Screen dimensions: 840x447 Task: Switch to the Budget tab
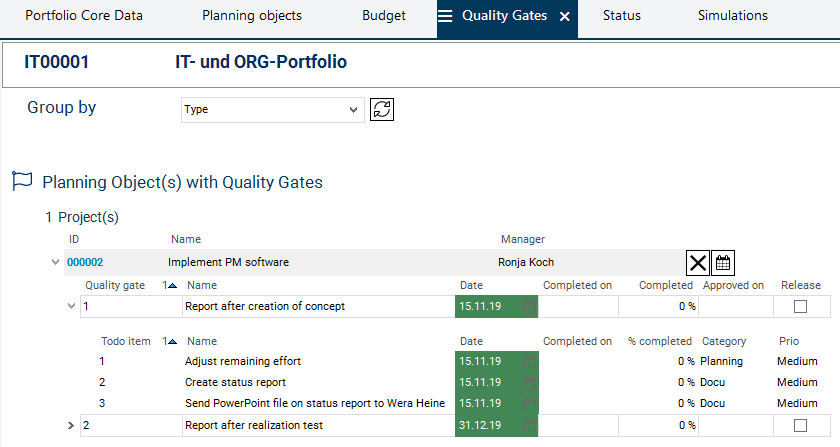point(384,16)
